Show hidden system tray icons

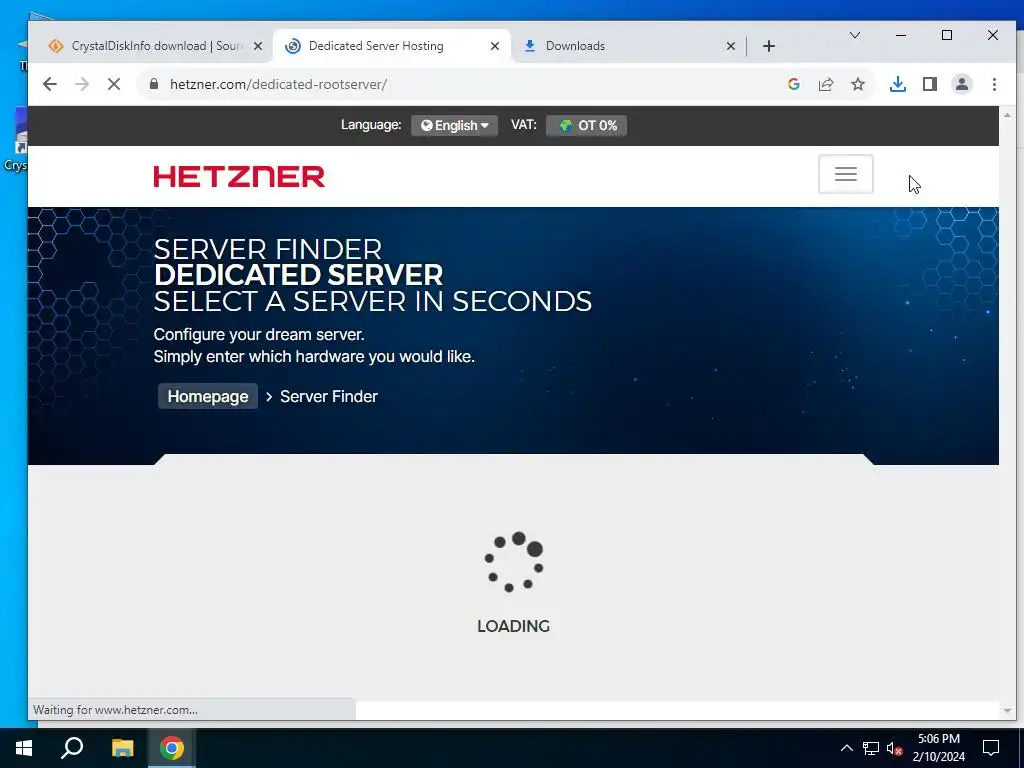(x=846, y=748)
